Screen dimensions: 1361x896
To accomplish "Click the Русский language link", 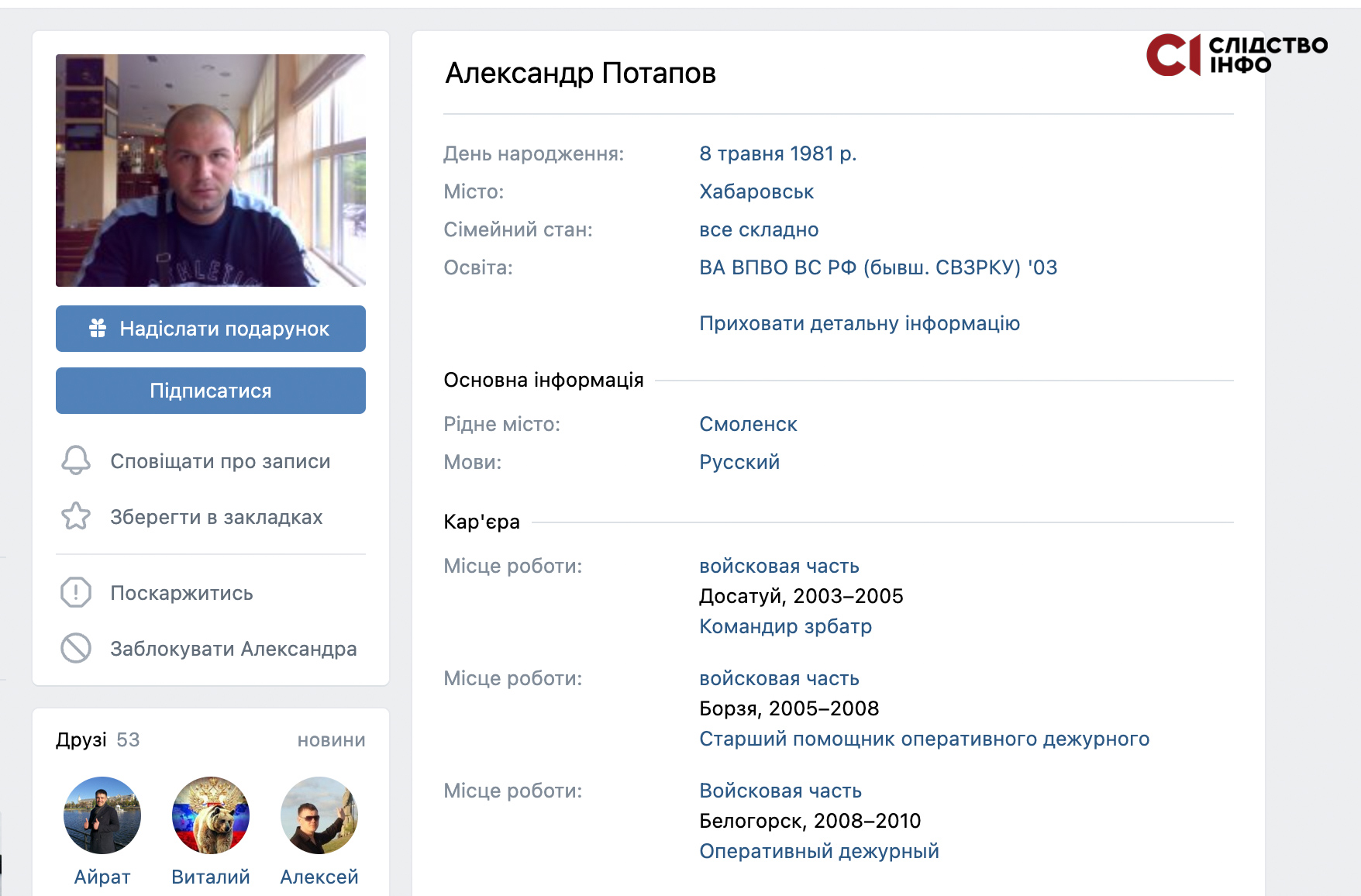I will 739,462.
